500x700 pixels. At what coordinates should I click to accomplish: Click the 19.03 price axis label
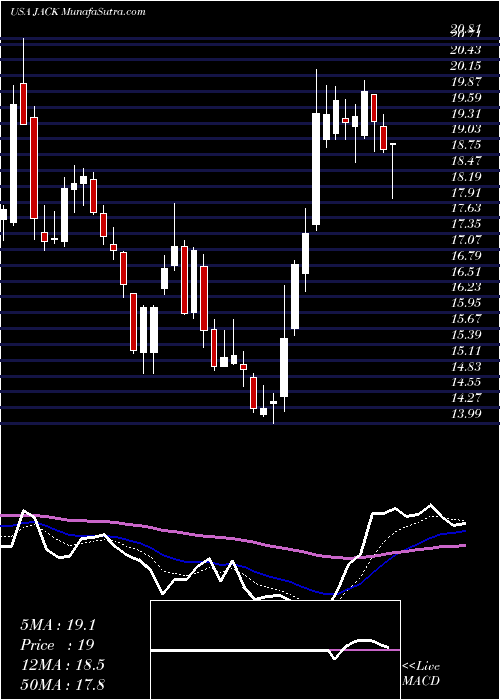click(x=465, y=130)
